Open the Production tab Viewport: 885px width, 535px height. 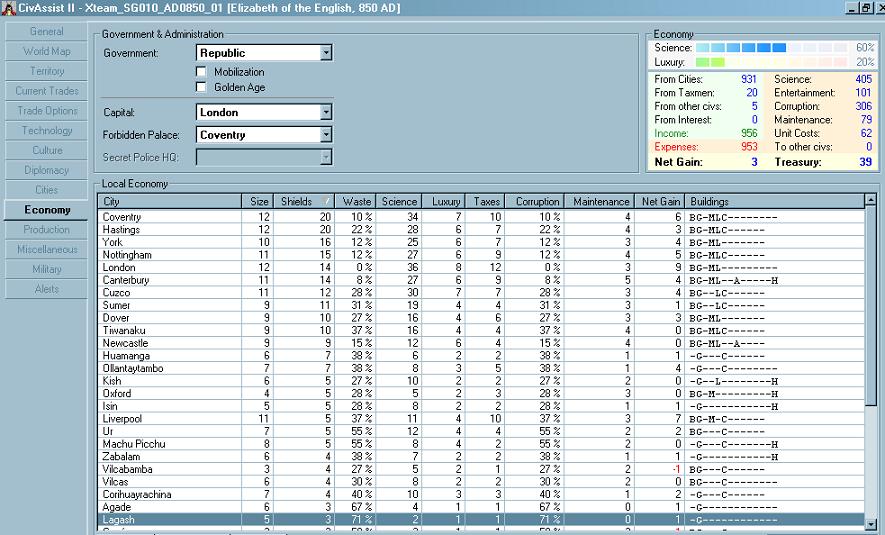46,230
